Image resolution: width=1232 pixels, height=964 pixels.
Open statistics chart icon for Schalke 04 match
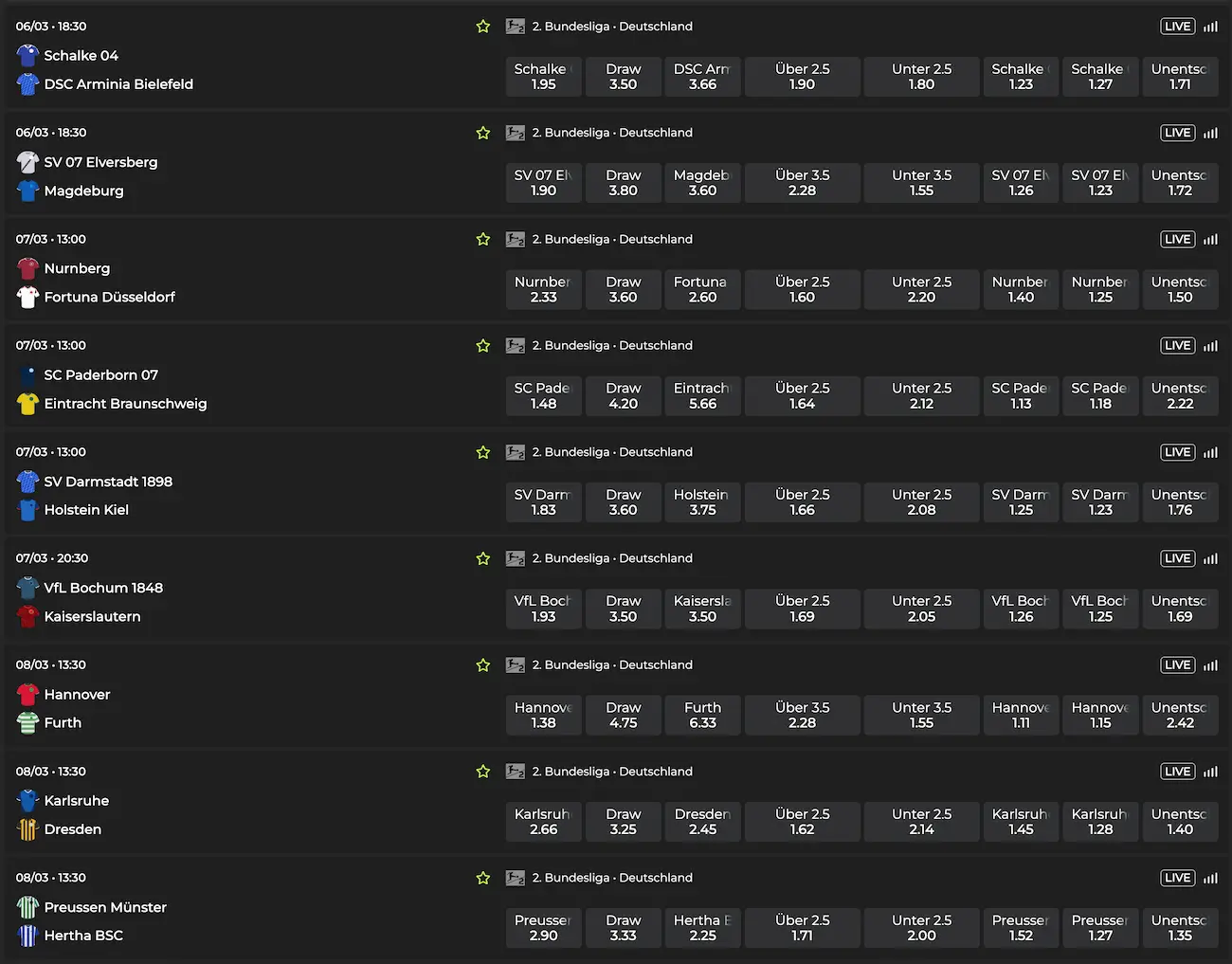point(1210,27)
